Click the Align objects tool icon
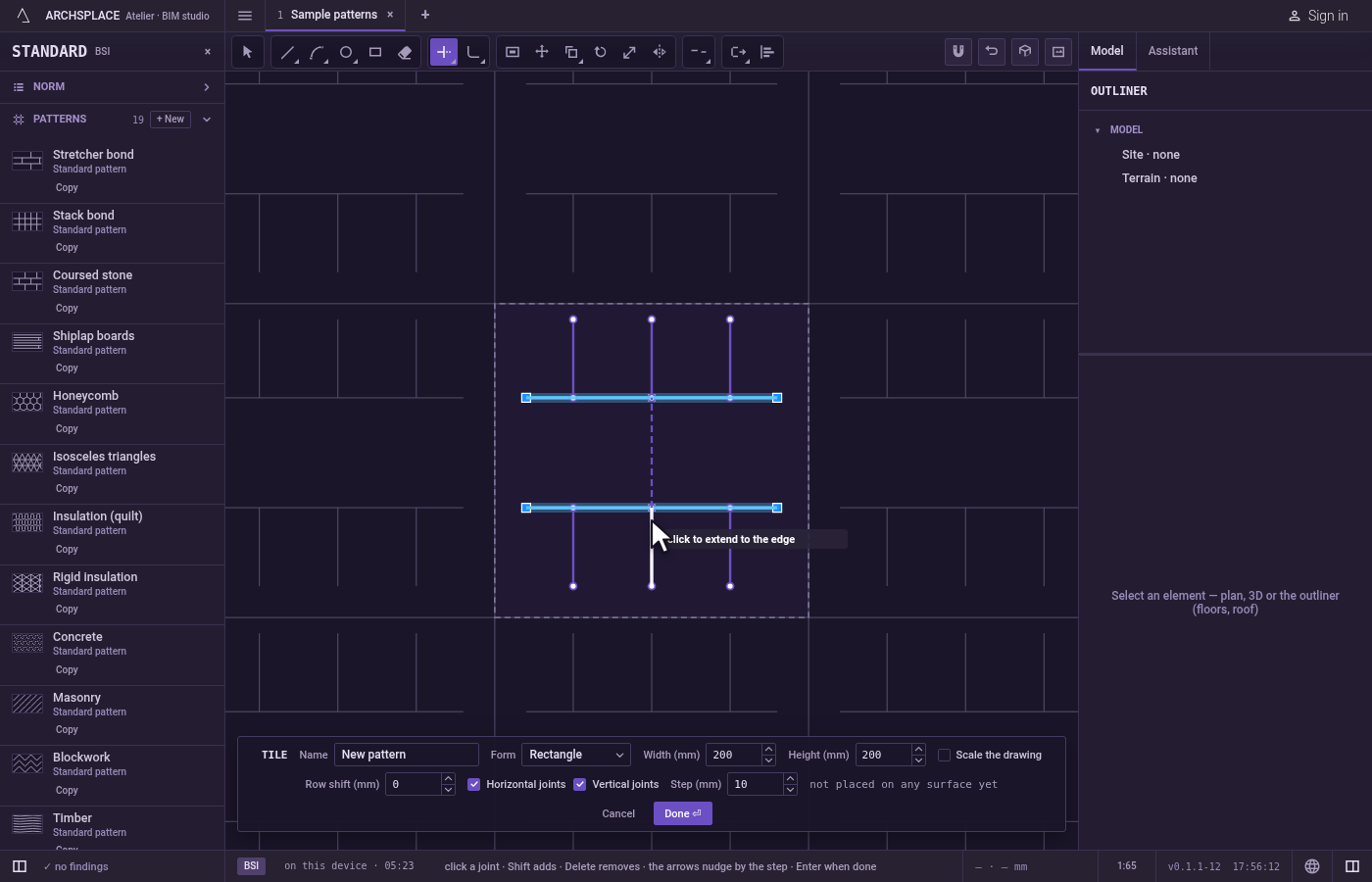 767,52
